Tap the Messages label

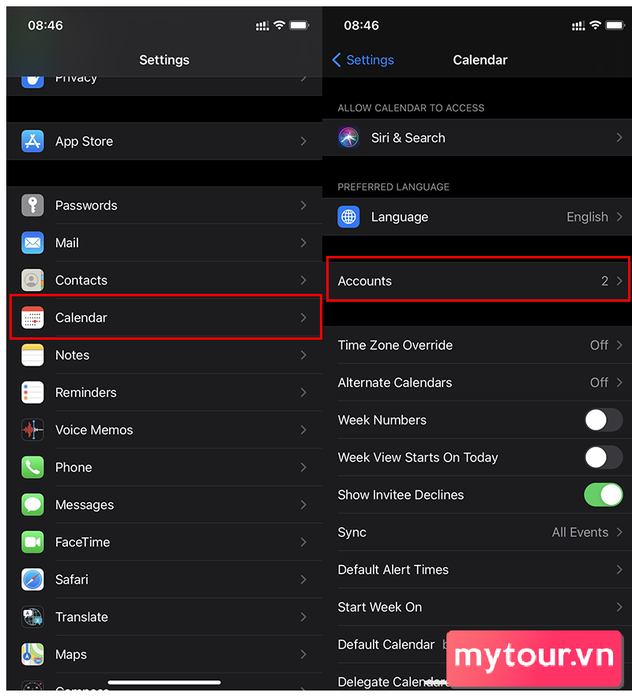point(84,505)
